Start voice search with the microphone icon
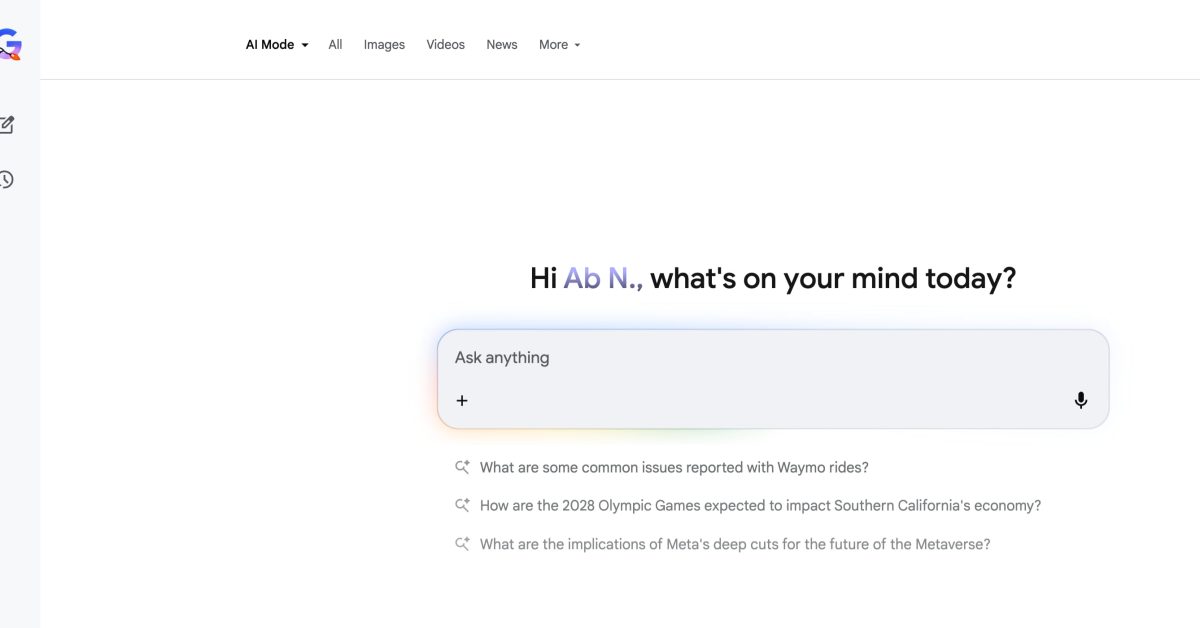This screenshot has width=1200, height=628. pyautogui.click(x=1081, y=399)
